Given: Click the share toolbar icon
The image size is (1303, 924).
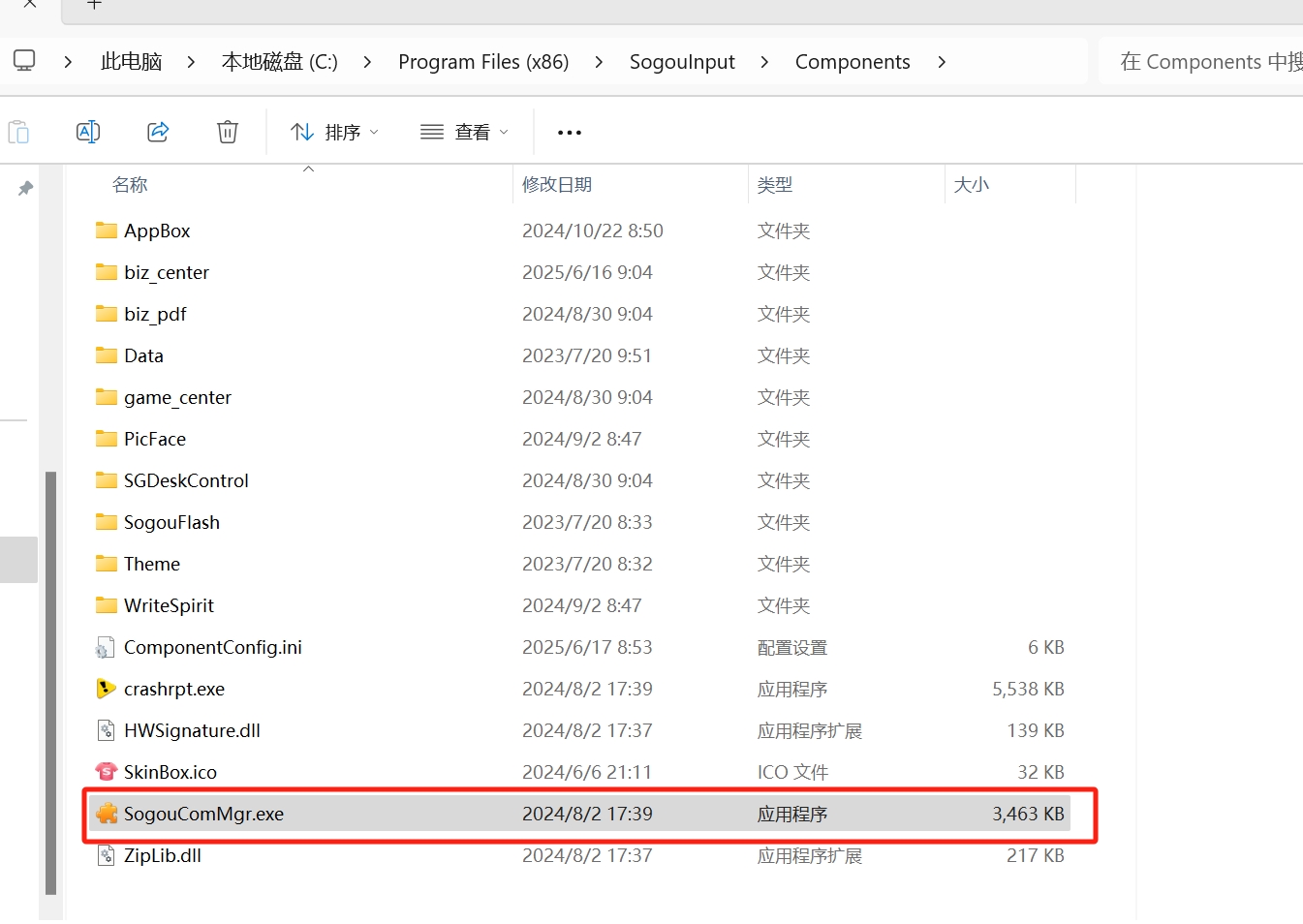Looking at the screenshot, I should (158, 132).
